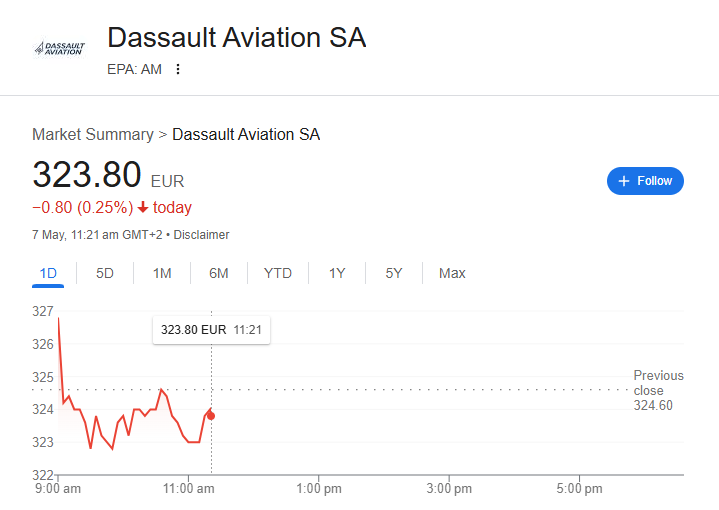Click the 1:00 pm time axis label
The height and width of the screenshot is (510, 719).
[x=319, y=489]
